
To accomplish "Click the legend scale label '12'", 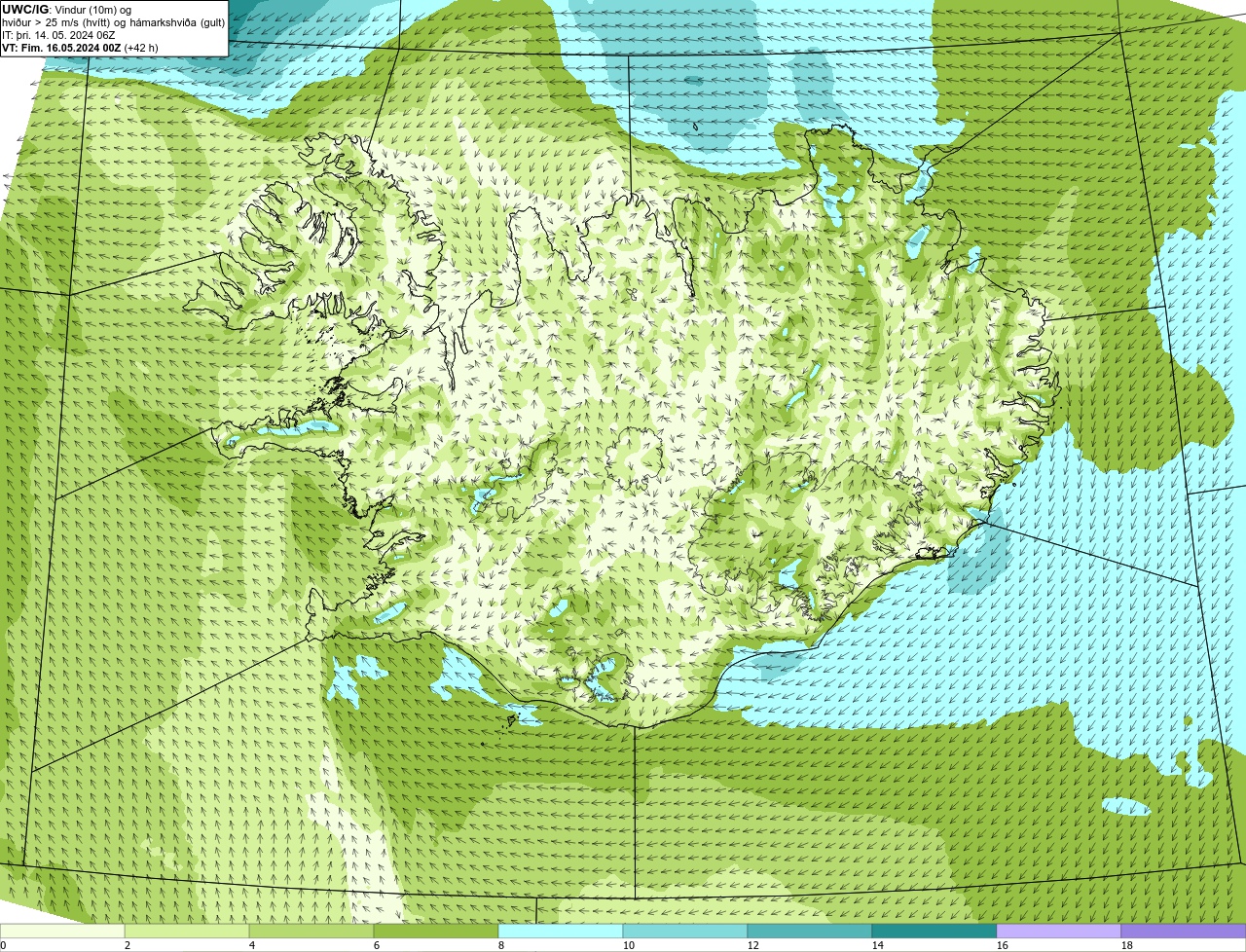I will [x=753, y=945].
